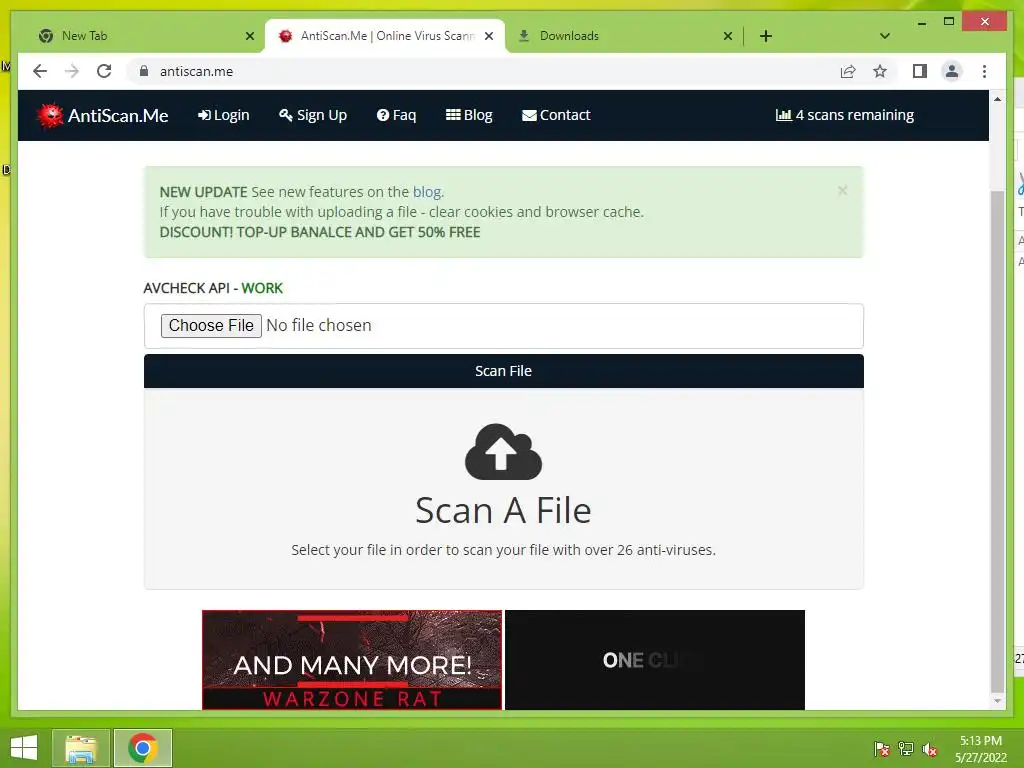The image size is (1024, 768).
Task: Open the Warzone RAT banner ad
Action: [x=352, y=660]
